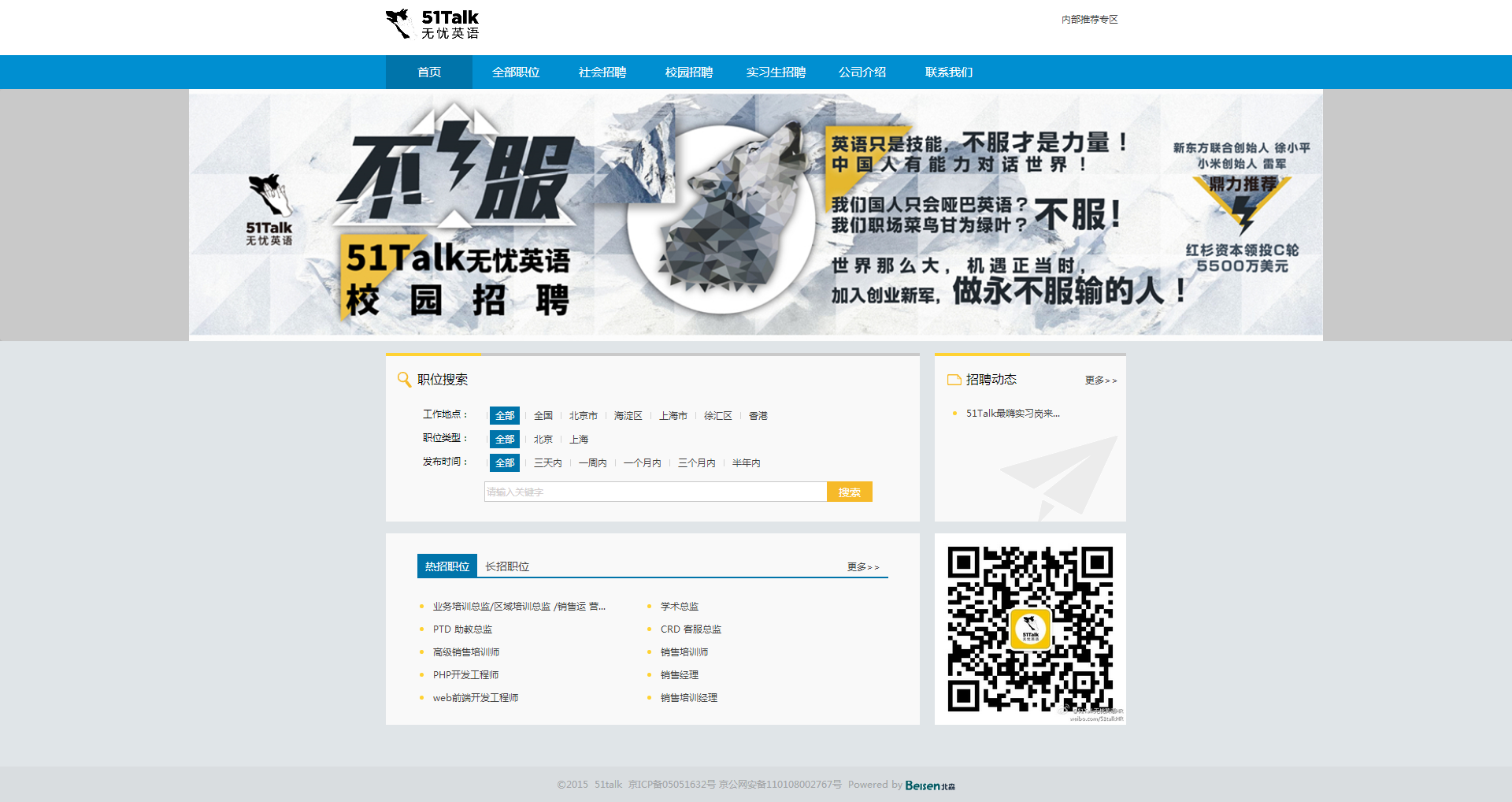
Task: Select 海淀区 work location filter
Action: 628,416
